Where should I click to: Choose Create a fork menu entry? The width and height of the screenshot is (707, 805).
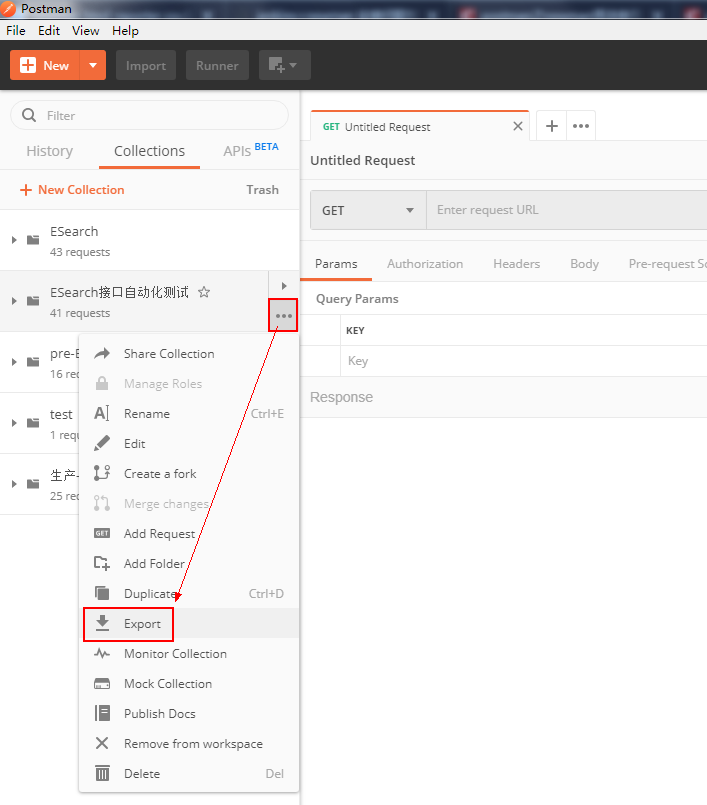pos(189,474)
